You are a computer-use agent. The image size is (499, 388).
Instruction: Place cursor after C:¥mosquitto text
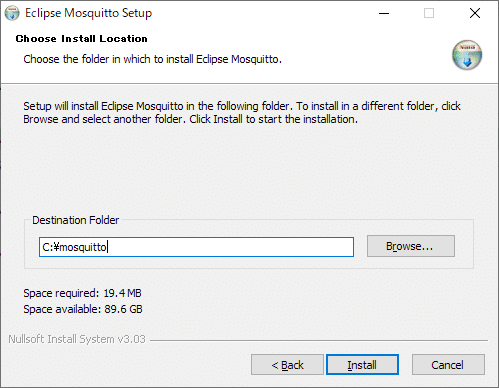(107, 247)
